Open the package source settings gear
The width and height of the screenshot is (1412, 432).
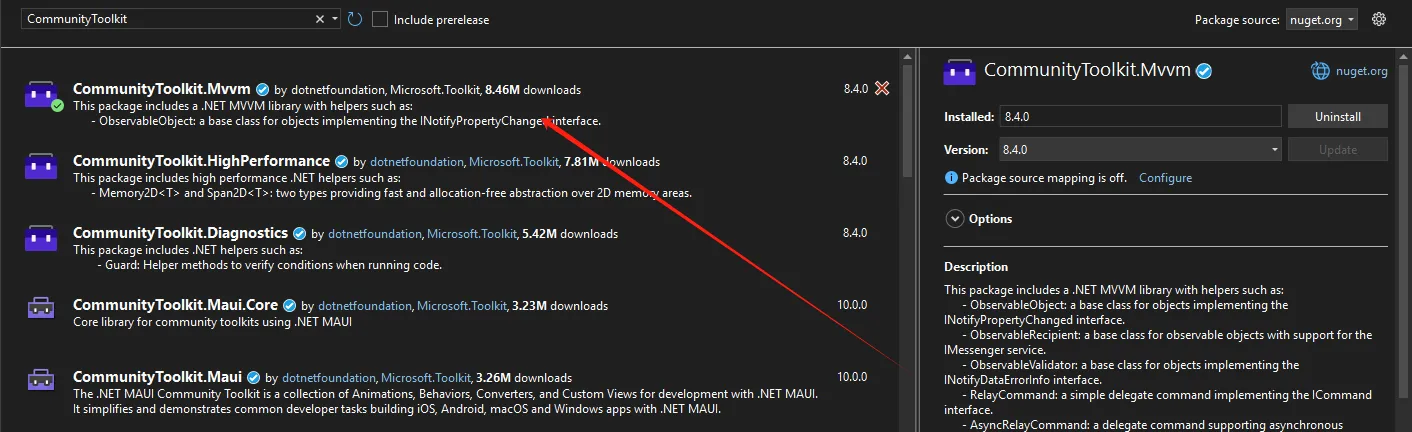click(x=1379, y=19)
